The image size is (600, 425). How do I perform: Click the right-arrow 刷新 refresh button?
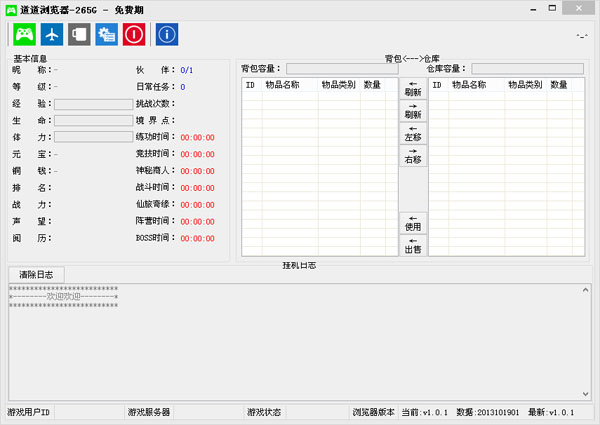412,111
